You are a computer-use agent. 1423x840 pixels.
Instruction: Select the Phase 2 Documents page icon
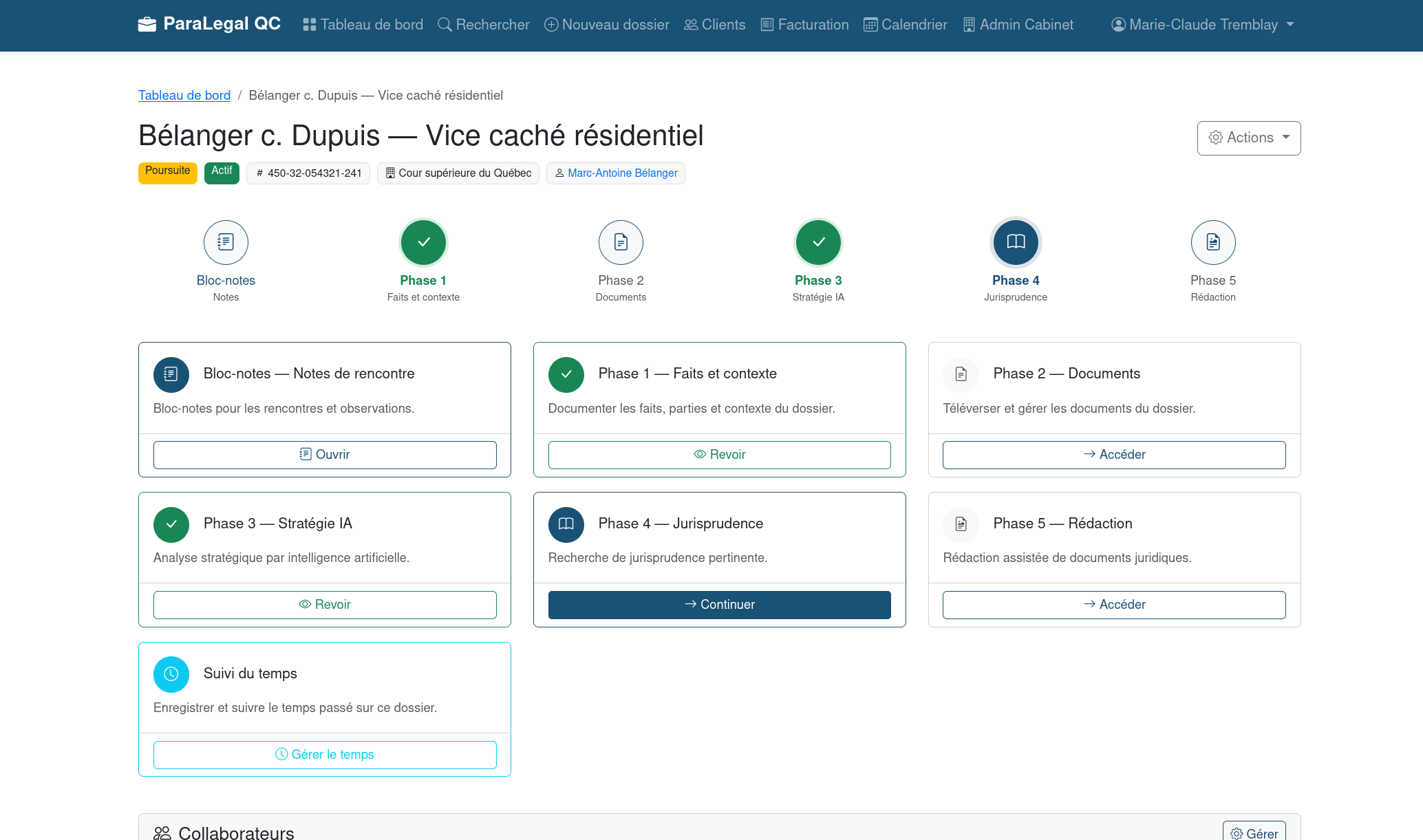pos(621,242)
